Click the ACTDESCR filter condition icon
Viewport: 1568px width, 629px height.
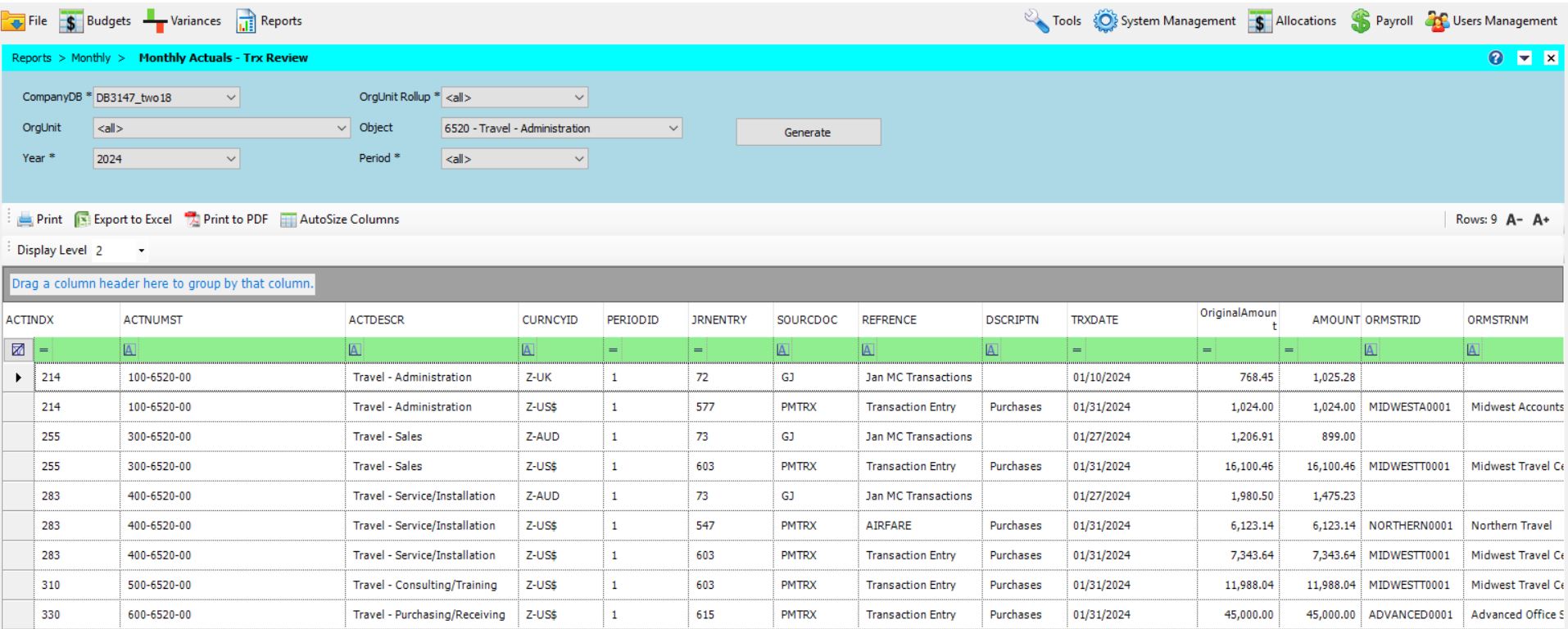pos(355,350)
